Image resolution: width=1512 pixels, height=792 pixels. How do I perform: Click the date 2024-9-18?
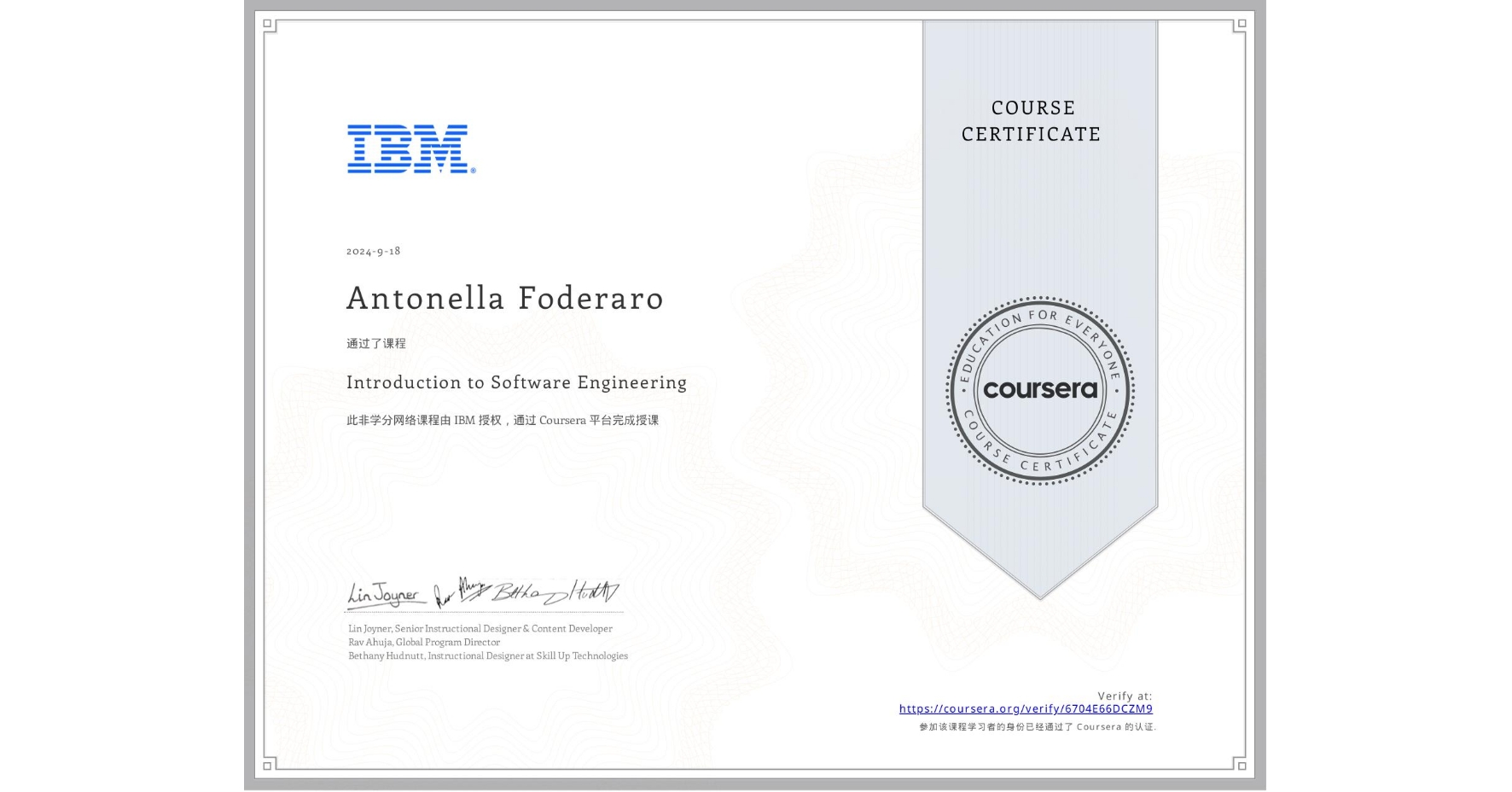tap(373, 251)
